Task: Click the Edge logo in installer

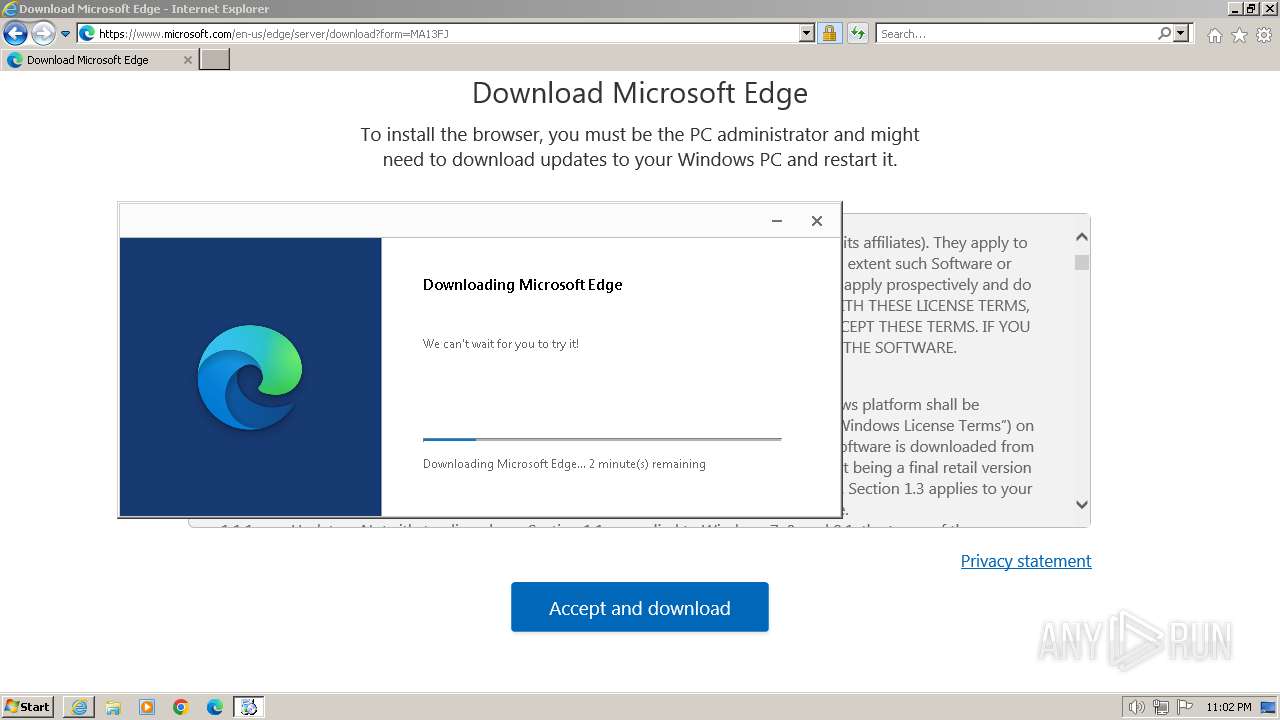Action: tap(250, 377)
